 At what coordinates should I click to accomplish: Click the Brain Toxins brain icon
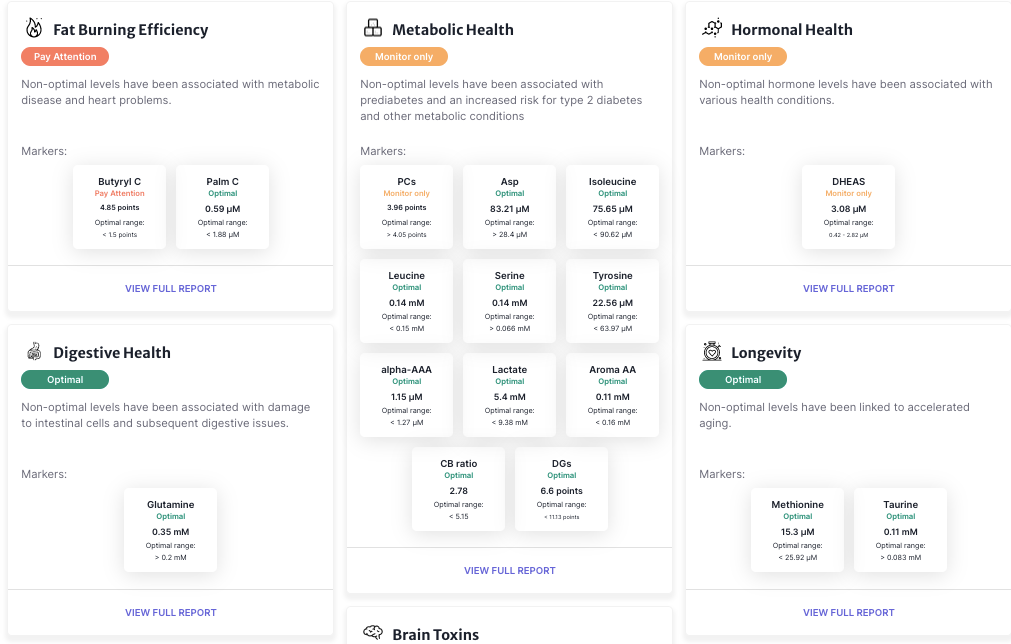tap(373, 632)
